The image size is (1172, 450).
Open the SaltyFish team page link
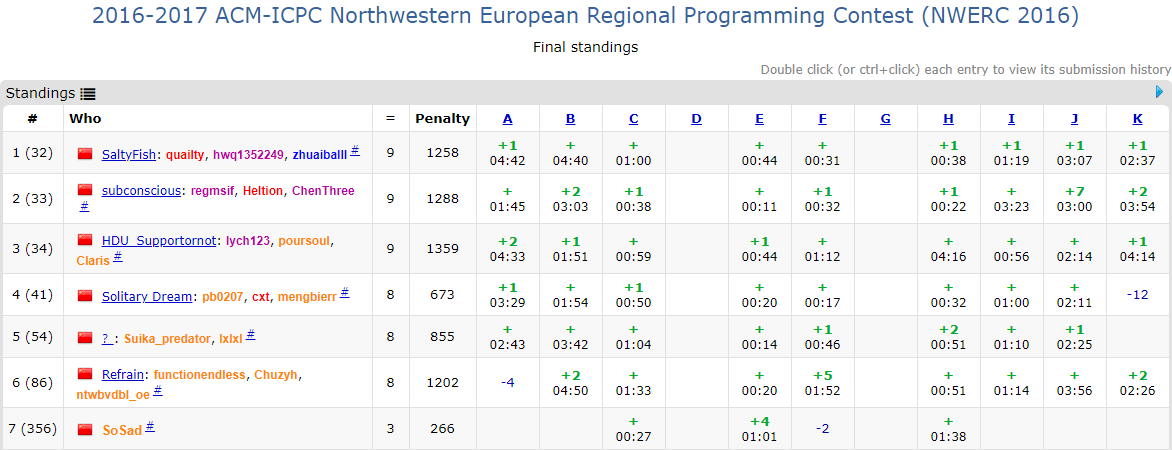tap(129, 154)
